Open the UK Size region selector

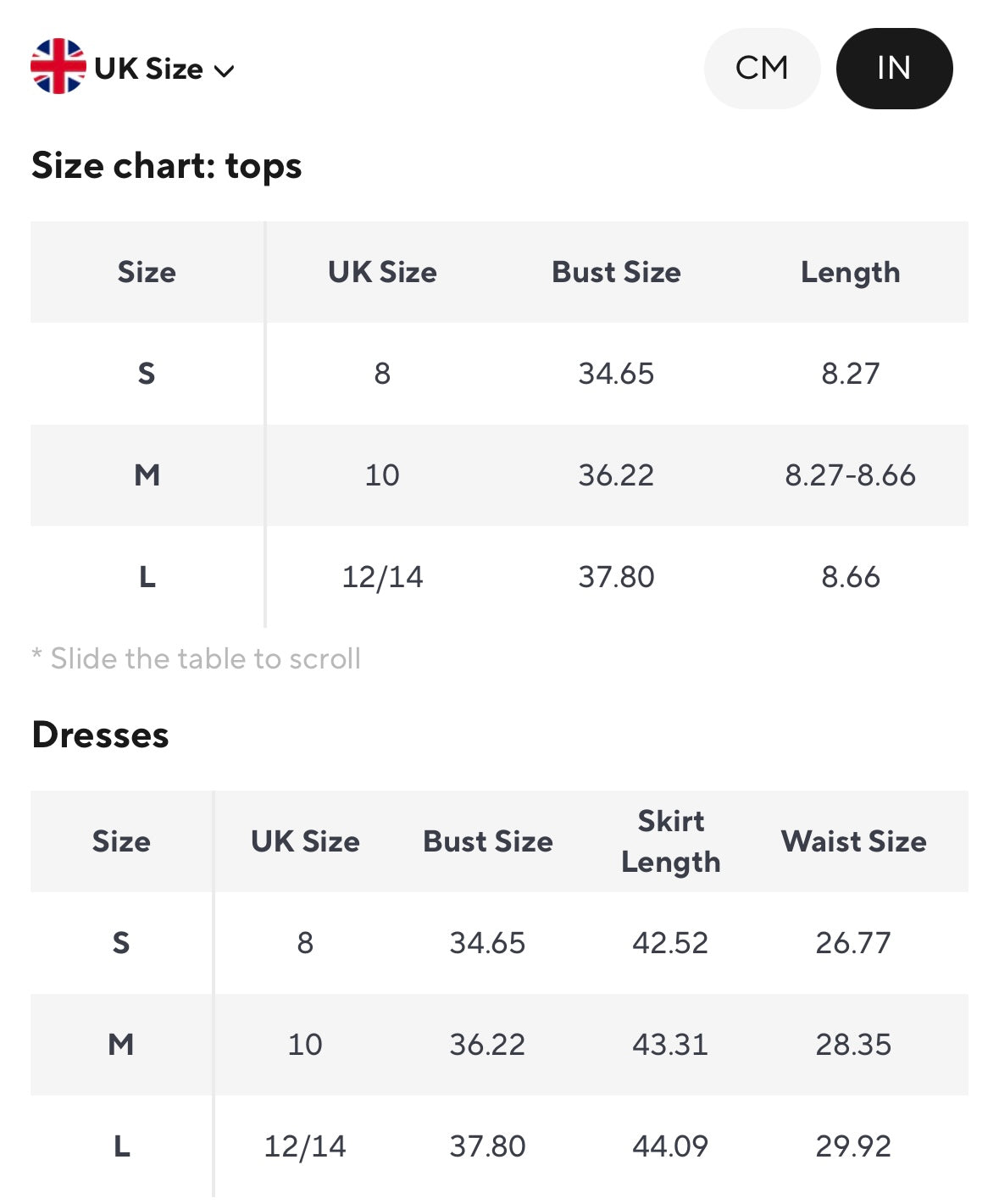(x=149, y=69)
